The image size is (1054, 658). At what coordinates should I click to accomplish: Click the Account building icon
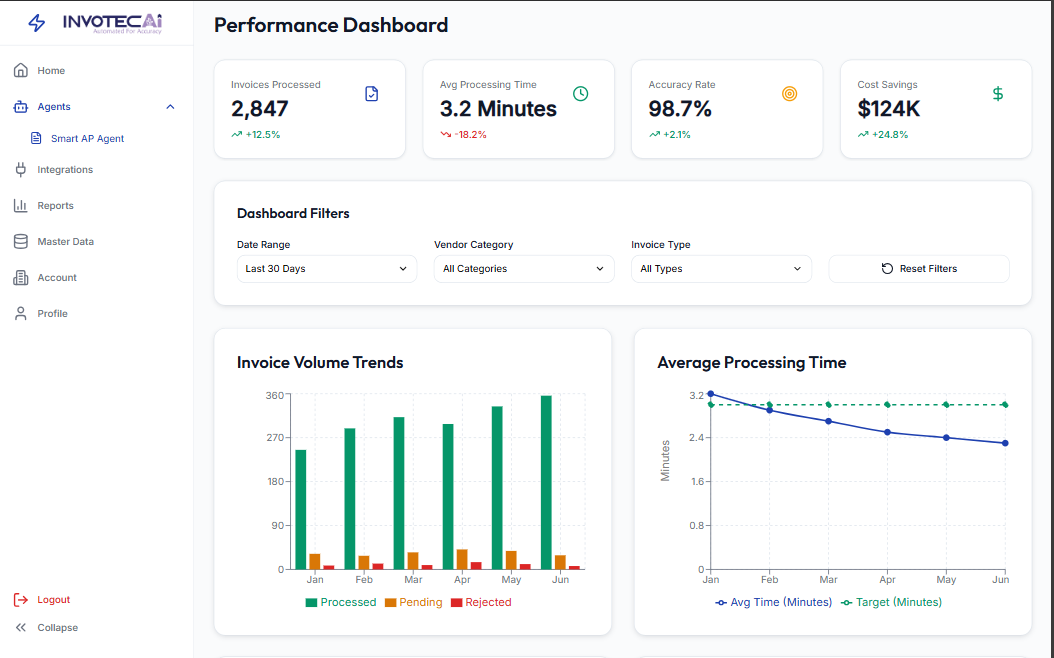tap(20, 278)
